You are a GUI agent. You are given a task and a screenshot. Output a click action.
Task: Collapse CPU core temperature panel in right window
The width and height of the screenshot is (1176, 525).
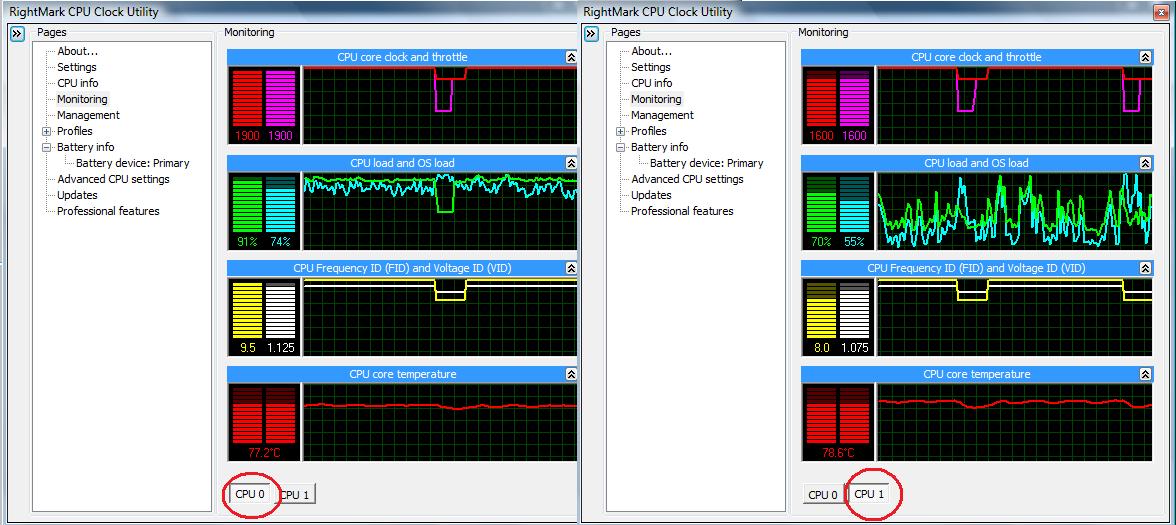[x=1144, y=374]
